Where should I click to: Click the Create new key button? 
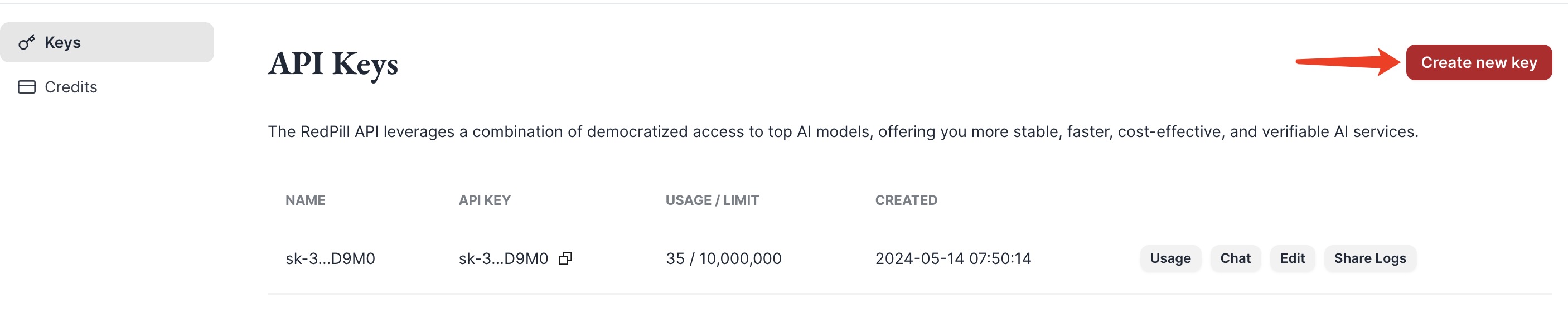[1479, 62]
